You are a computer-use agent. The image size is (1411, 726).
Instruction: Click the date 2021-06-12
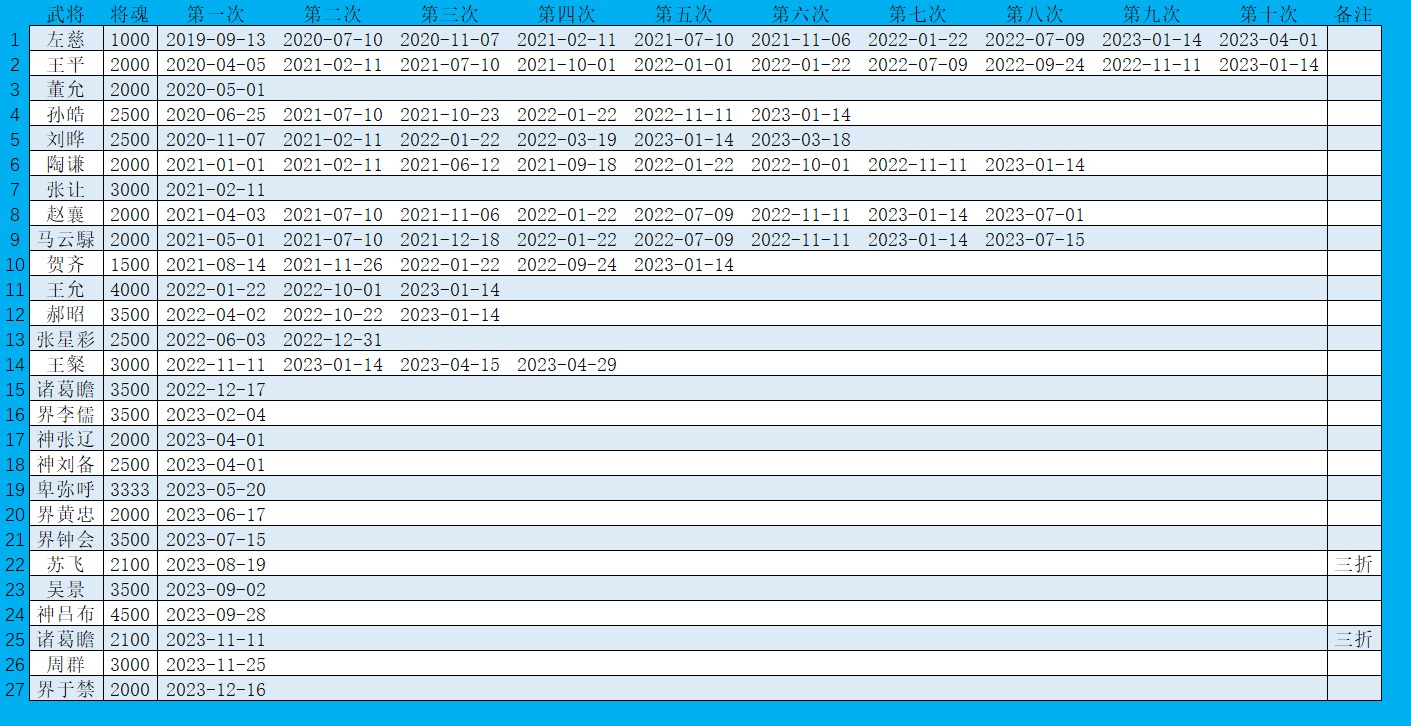pyautogui.click(x=450, y=165)
